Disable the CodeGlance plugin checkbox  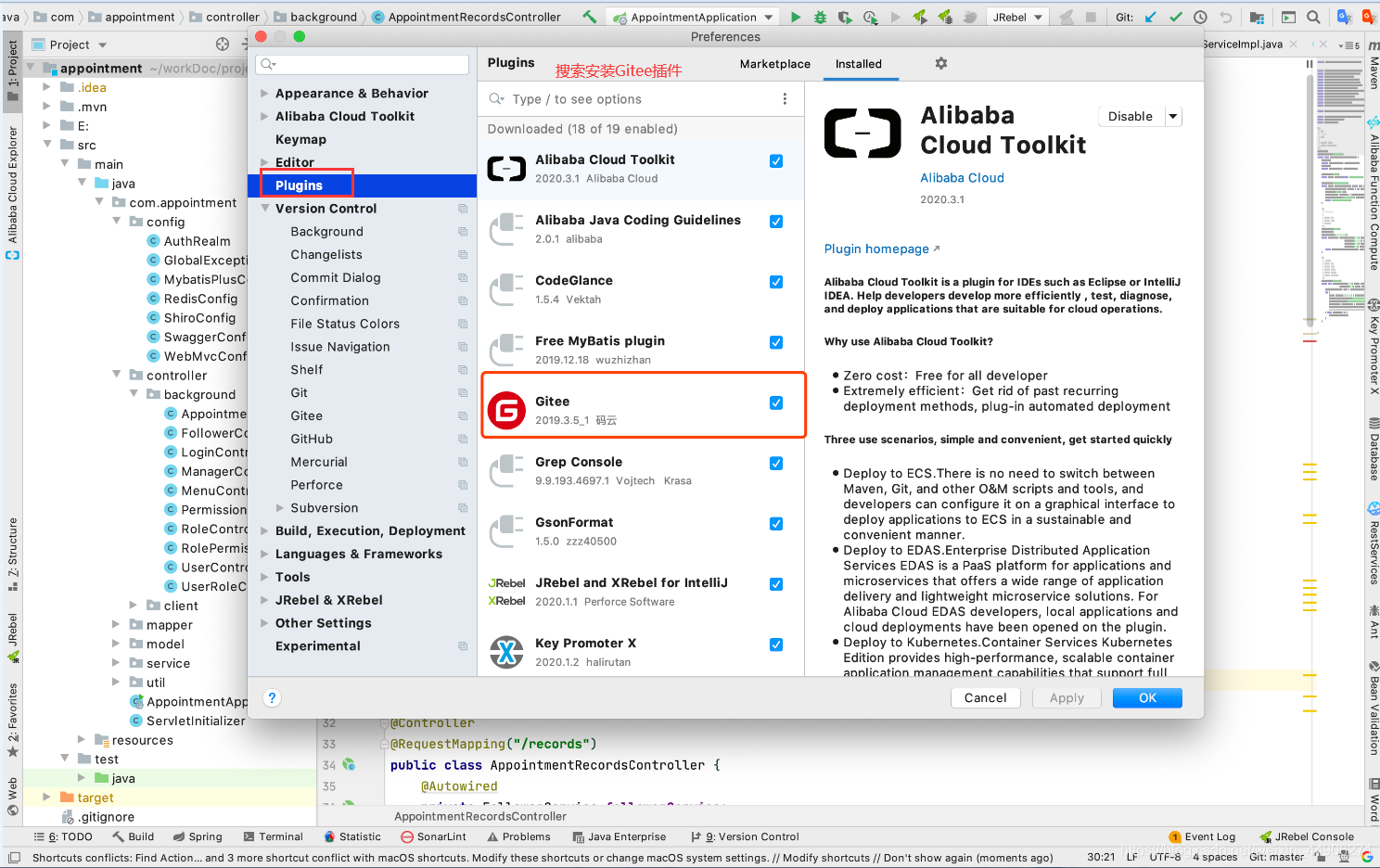click(776, 282)
